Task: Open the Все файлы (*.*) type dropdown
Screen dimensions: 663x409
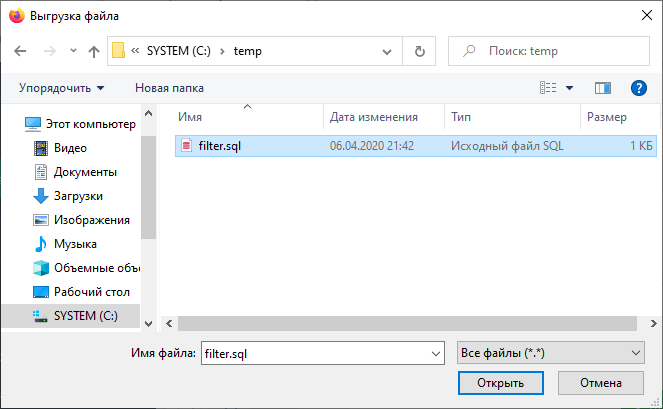Action: pyautogui.click(x=551, y=353)
